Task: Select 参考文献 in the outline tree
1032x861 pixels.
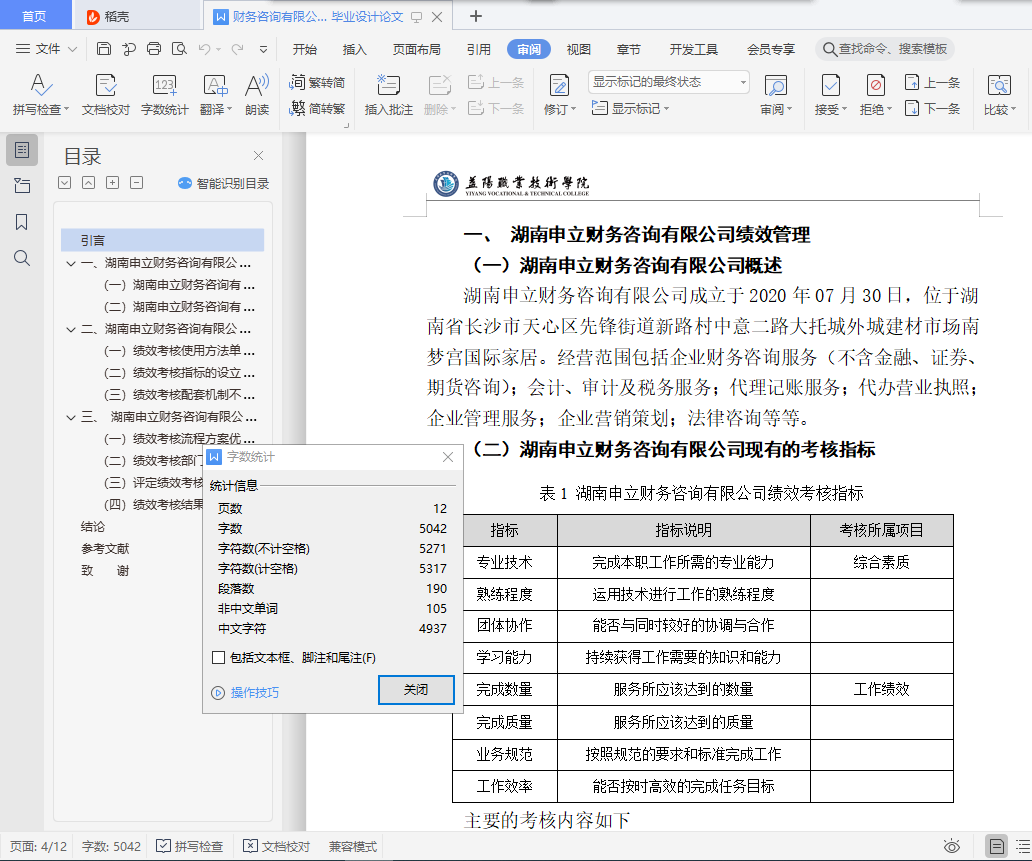Action: [105, 548]
